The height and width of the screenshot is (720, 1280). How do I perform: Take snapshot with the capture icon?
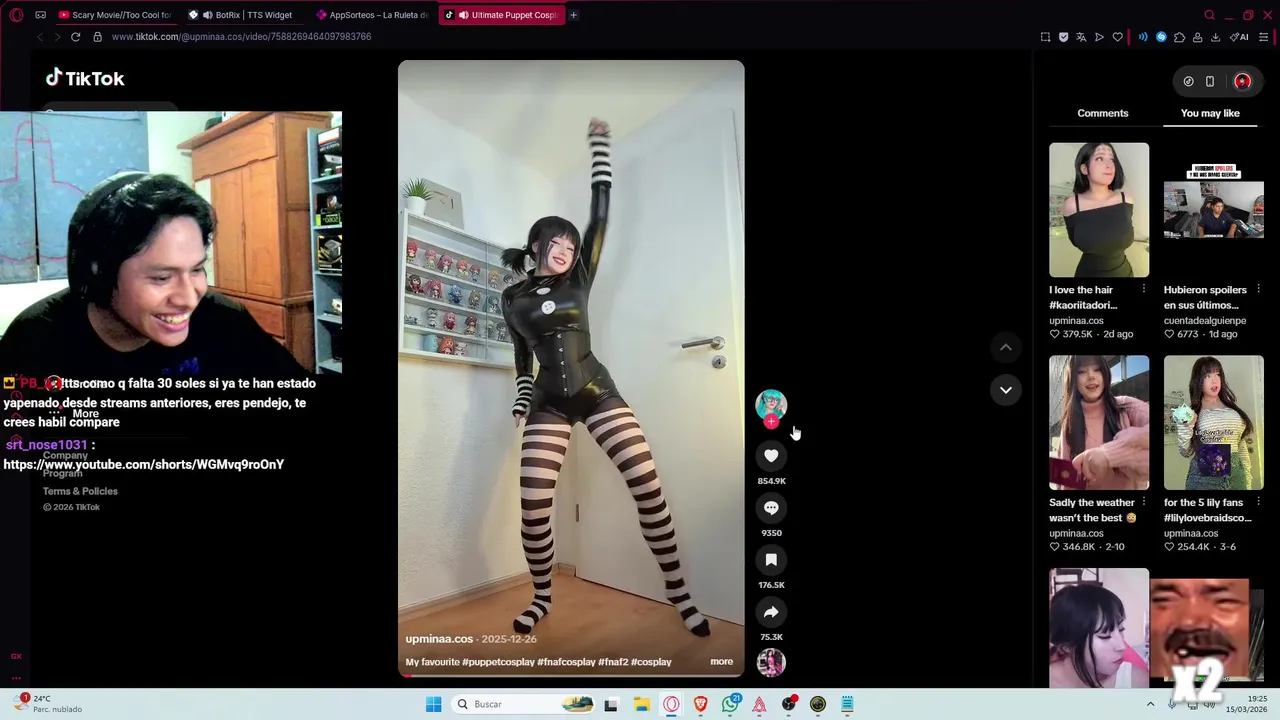pos(1045,37)
